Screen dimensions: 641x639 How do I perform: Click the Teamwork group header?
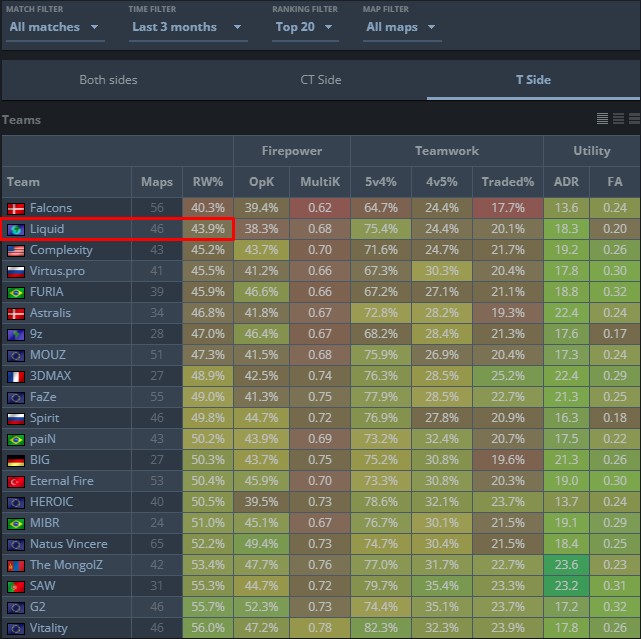point(447,151)
